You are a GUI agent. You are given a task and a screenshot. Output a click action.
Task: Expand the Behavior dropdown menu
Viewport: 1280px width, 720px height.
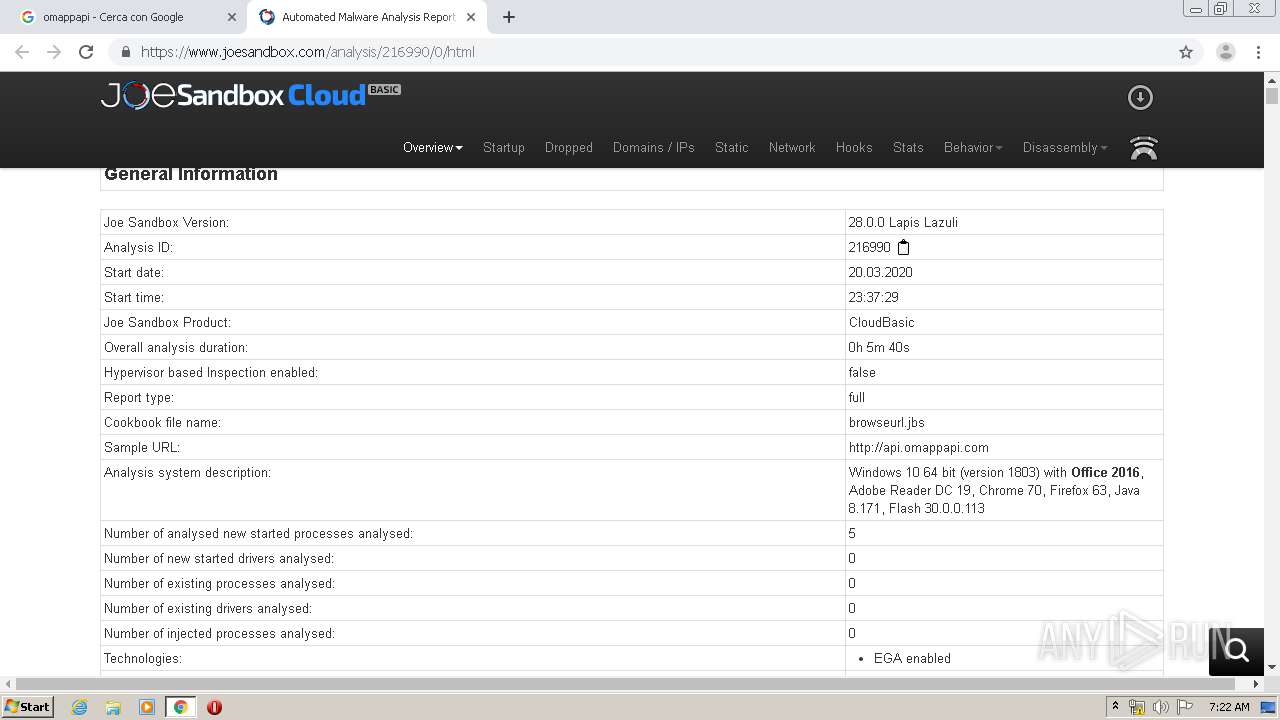(973, 147)
